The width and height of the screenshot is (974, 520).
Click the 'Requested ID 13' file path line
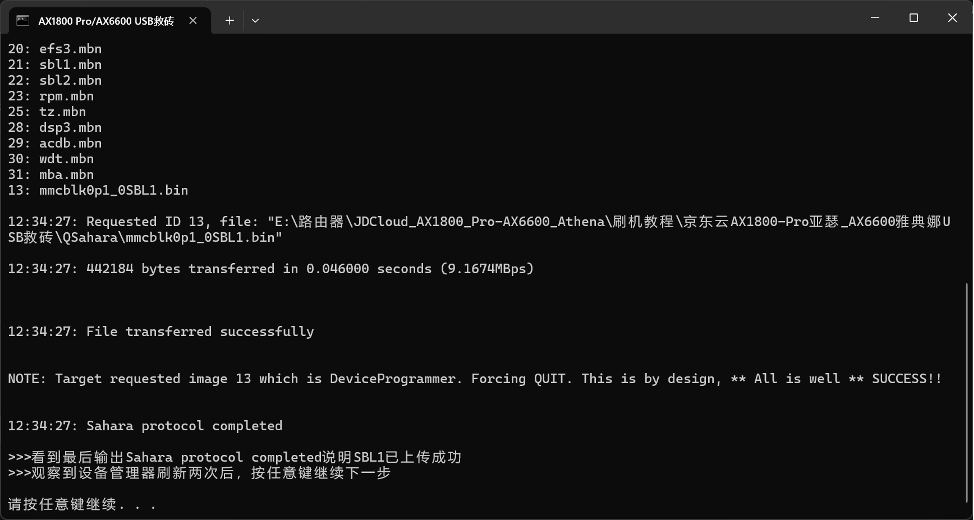click(478, 222)
